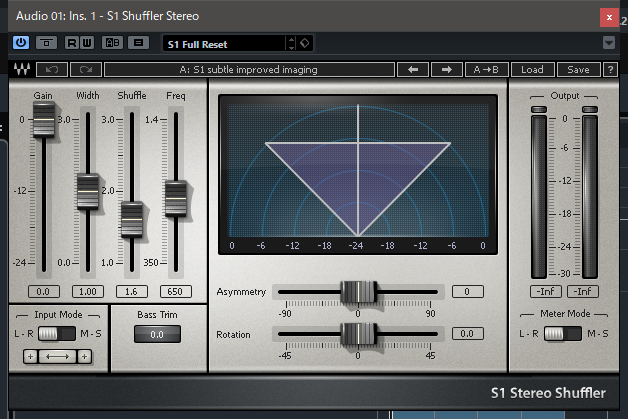
Task: Click the copy settings icon after A/B
Action: coord(138,42)
